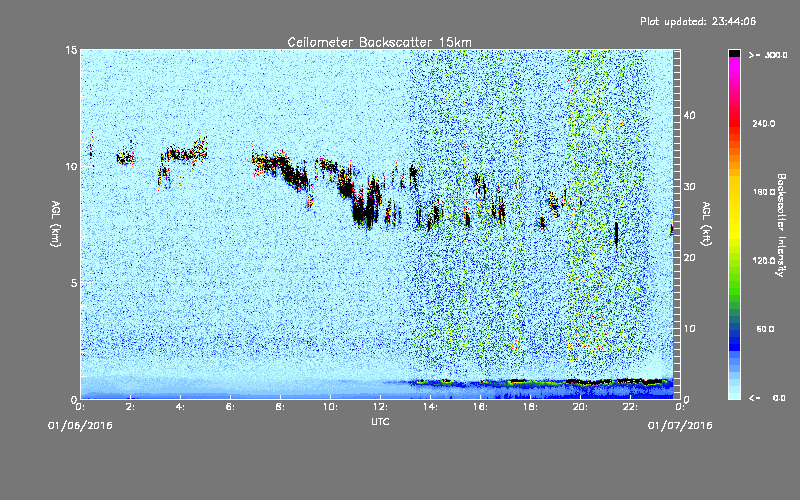This screenshot has height=500, width=800.
Task: Click the '120.0' colorbar value
Action: (764, 260)
